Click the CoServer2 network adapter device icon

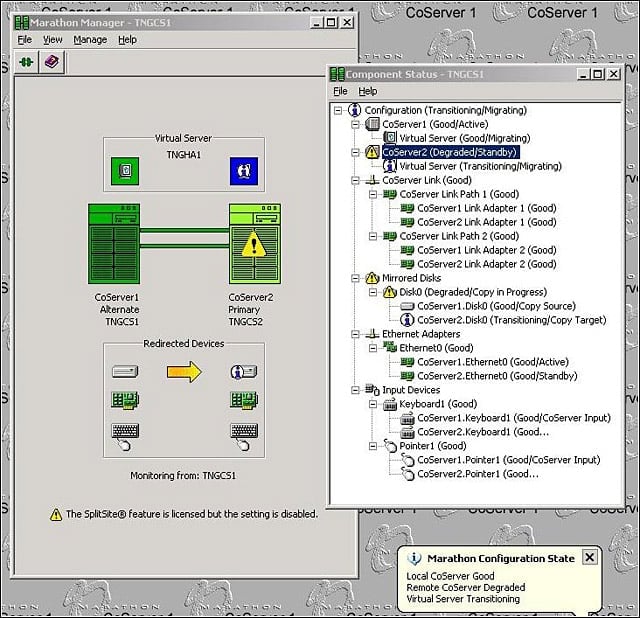(x=244, y=400)
